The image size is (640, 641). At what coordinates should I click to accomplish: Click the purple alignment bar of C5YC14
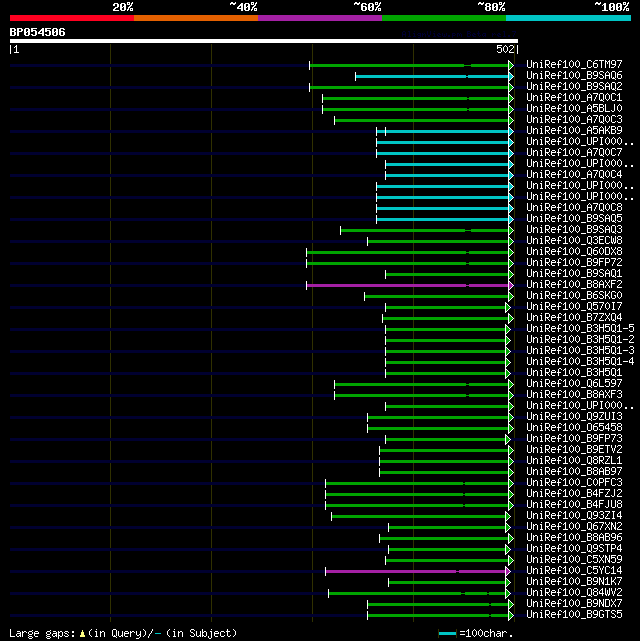pos(415,571)
